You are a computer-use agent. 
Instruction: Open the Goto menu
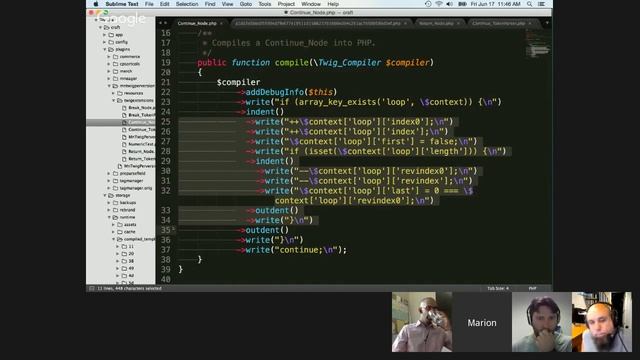tap(246, 4)
